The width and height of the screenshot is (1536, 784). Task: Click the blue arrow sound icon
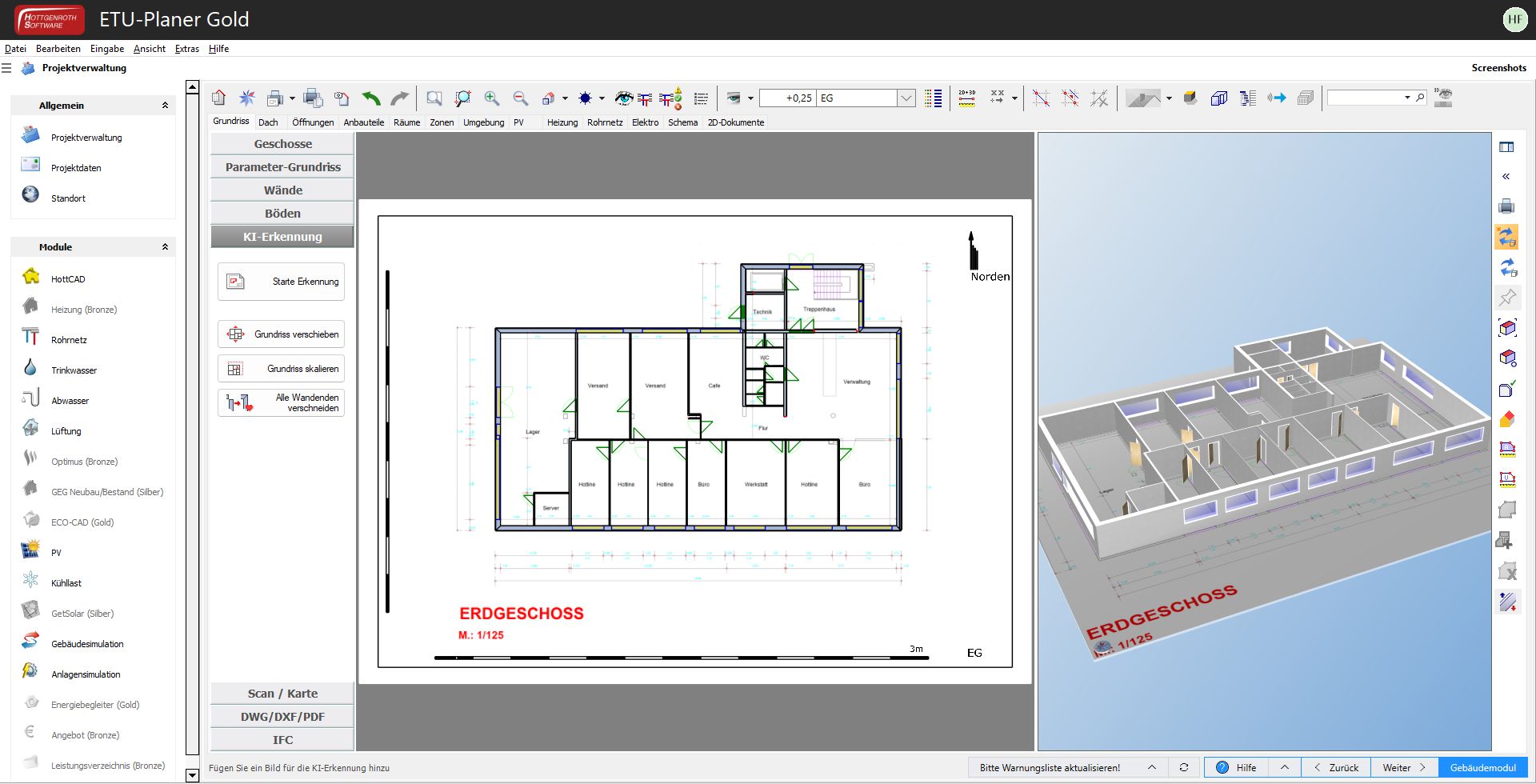(x=1277, y=98)
